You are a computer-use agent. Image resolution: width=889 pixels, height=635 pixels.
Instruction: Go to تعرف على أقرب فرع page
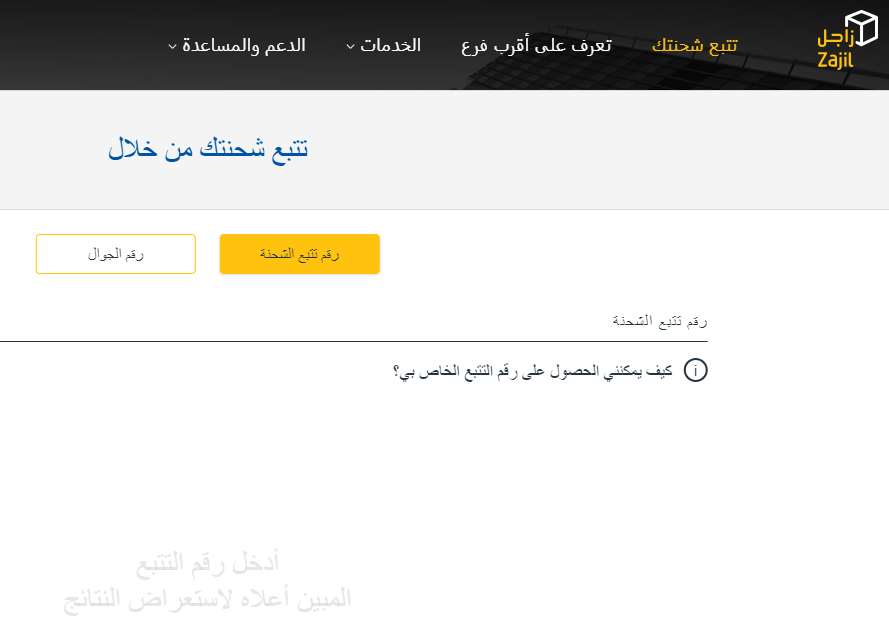536,45
